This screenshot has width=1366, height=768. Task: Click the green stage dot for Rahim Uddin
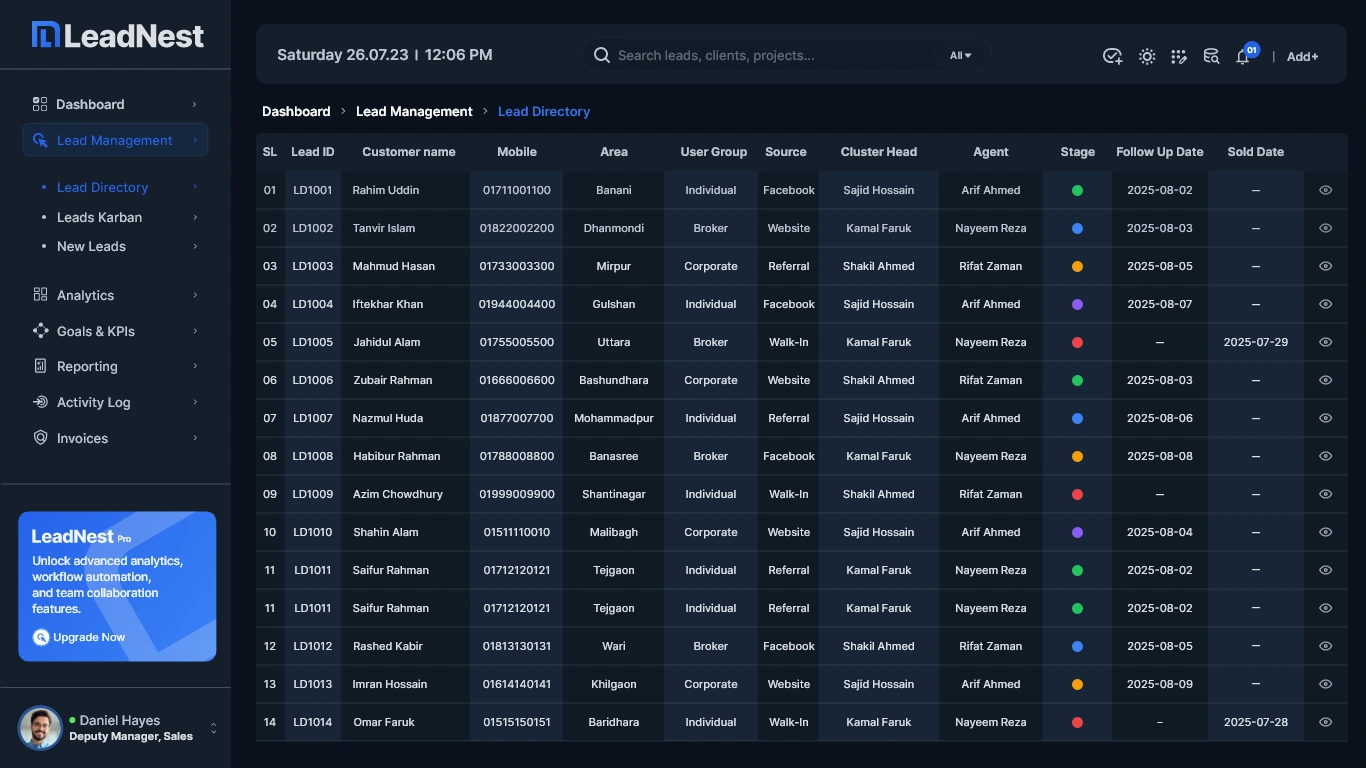(1077, 190)
